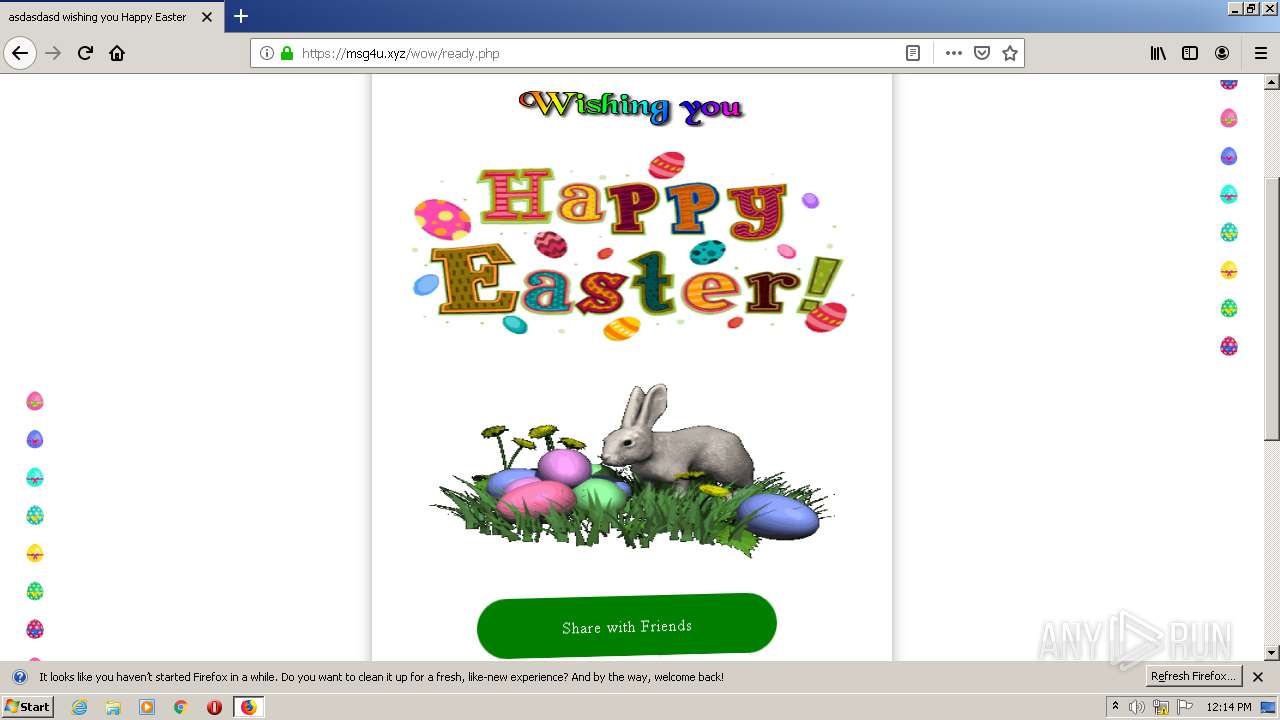1280x720 pixels.
Task: Open media player from taskbar
Action: click(147, 707)
